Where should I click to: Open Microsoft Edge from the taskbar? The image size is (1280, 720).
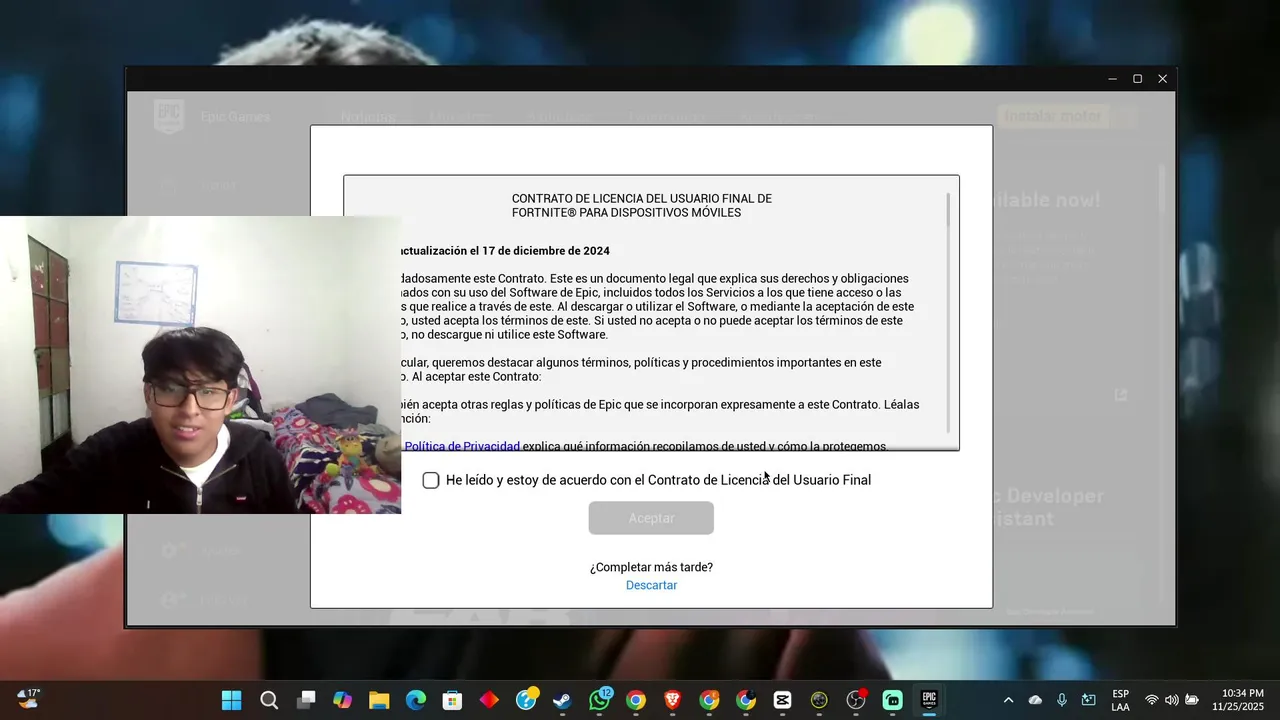[416, 700]
